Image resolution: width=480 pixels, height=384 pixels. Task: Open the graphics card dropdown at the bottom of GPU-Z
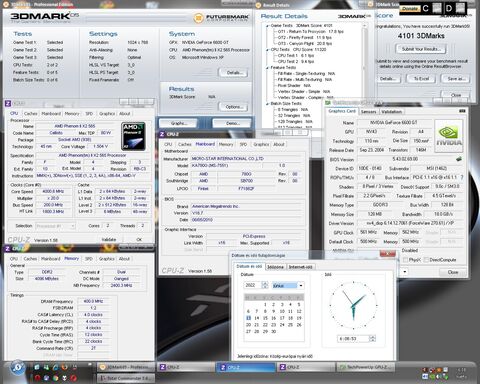[x=405, y=272]
